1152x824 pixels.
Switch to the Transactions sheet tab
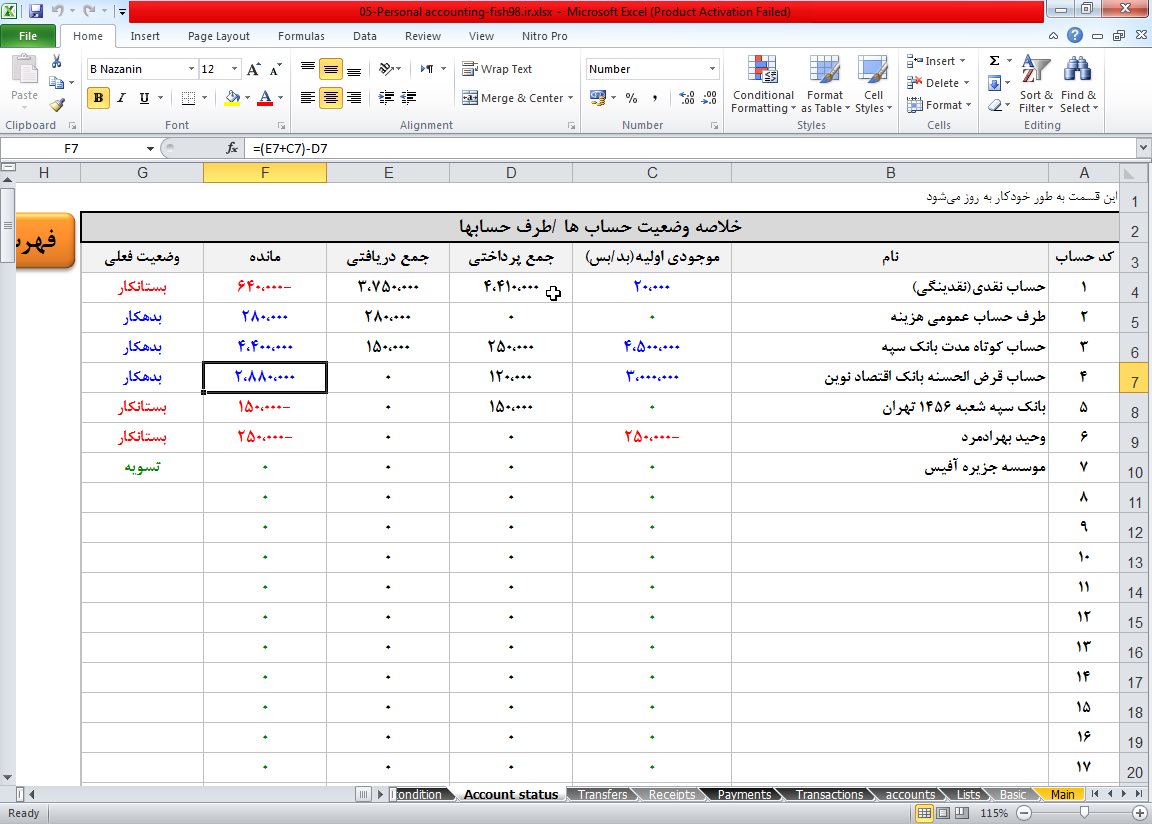click(829, 795)
